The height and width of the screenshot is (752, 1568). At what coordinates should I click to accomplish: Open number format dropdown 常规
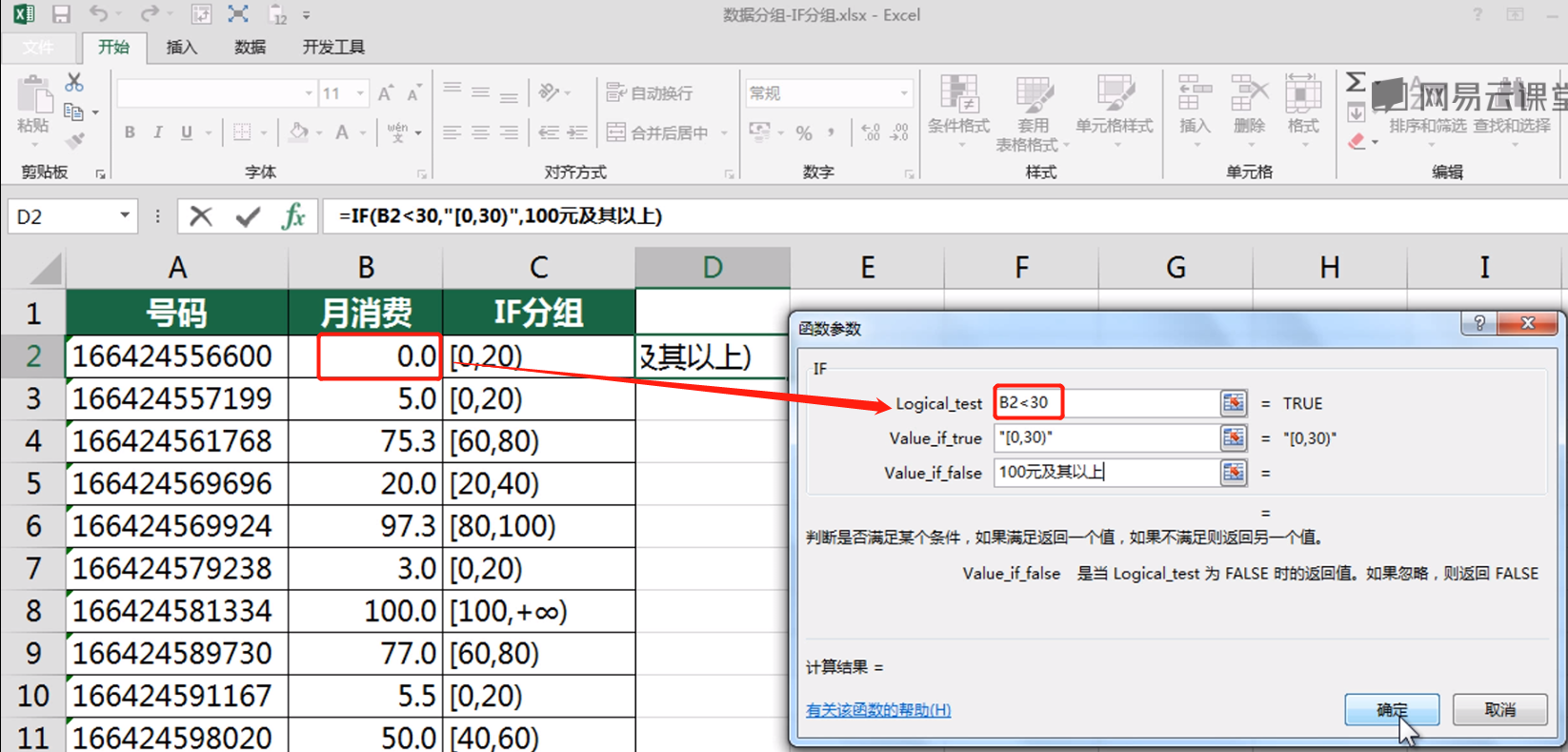(x=903, y=93)
